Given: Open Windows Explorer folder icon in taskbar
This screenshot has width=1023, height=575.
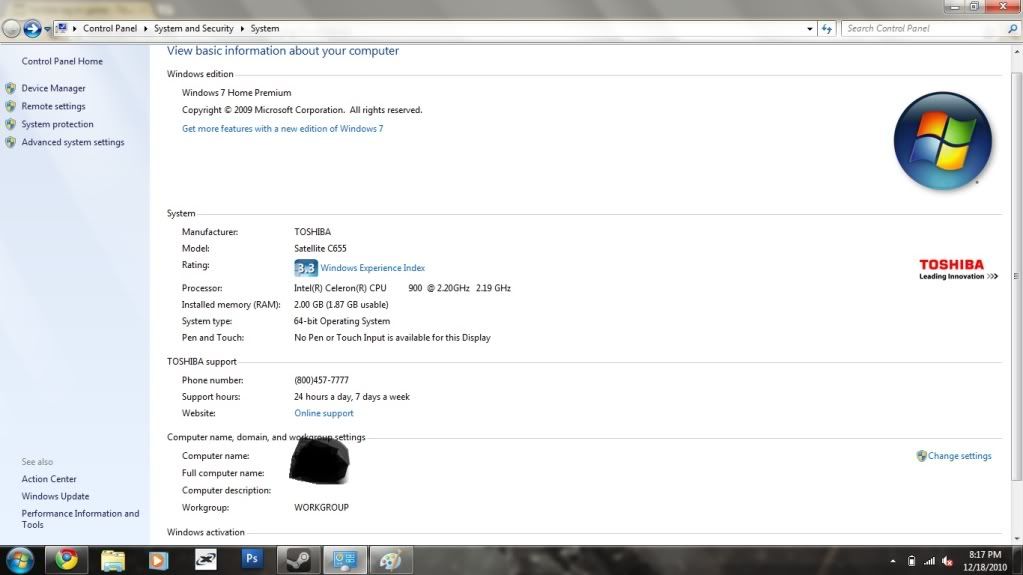Looking at the screenshot, I should (x=113, y=559).
